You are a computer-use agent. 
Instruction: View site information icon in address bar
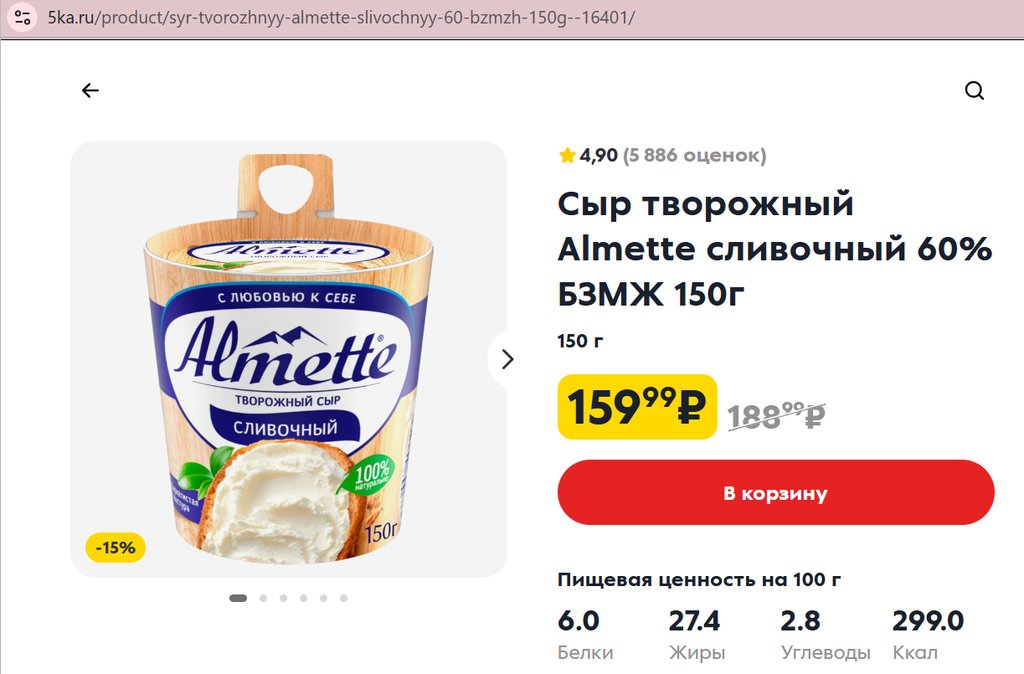[x=23, y=19]
